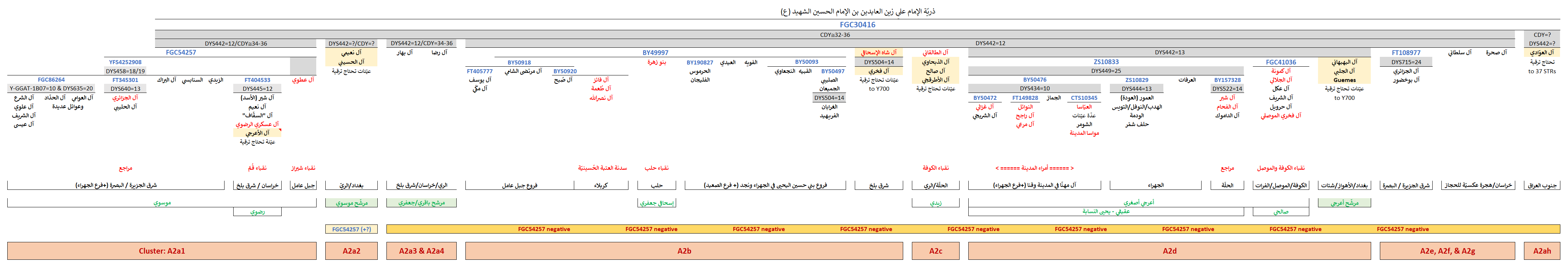Select the BY49997 branch label

655,53
